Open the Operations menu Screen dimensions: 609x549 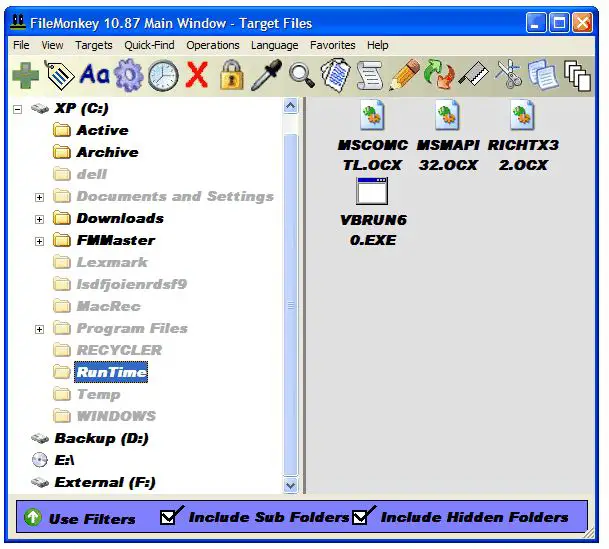212,45
